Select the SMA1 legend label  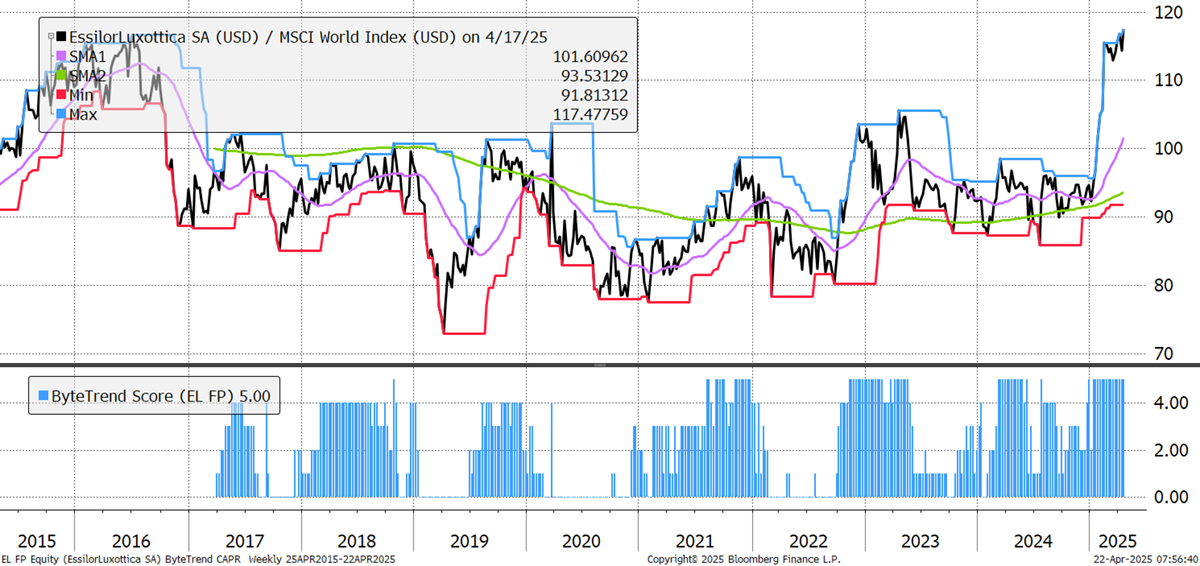(87, 58)
